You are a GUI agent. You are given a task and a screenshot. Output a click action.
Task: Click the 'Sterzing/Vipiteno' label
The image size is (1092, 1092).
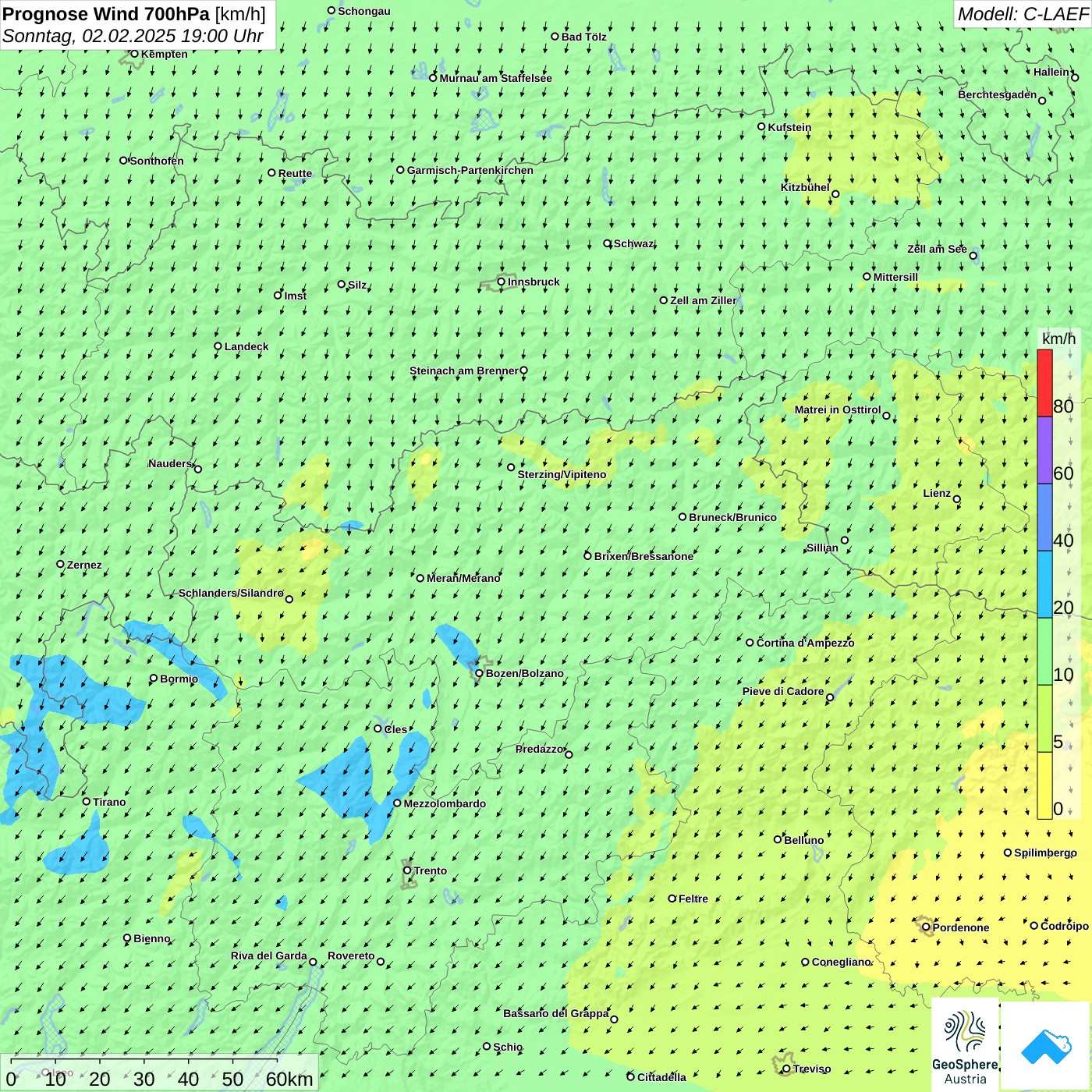(562, 474)
